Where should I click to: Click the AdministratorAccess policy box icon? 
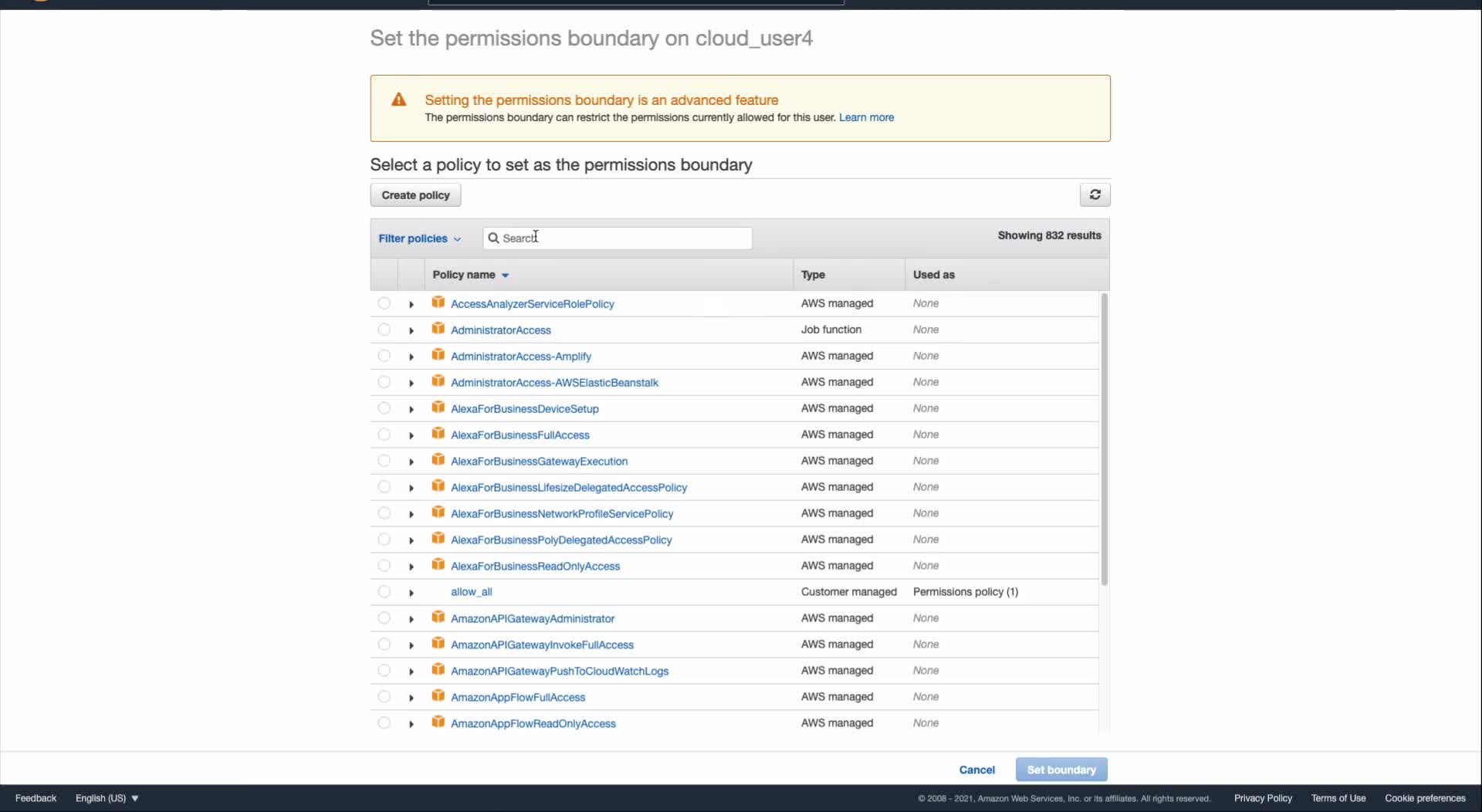point(438,329)
